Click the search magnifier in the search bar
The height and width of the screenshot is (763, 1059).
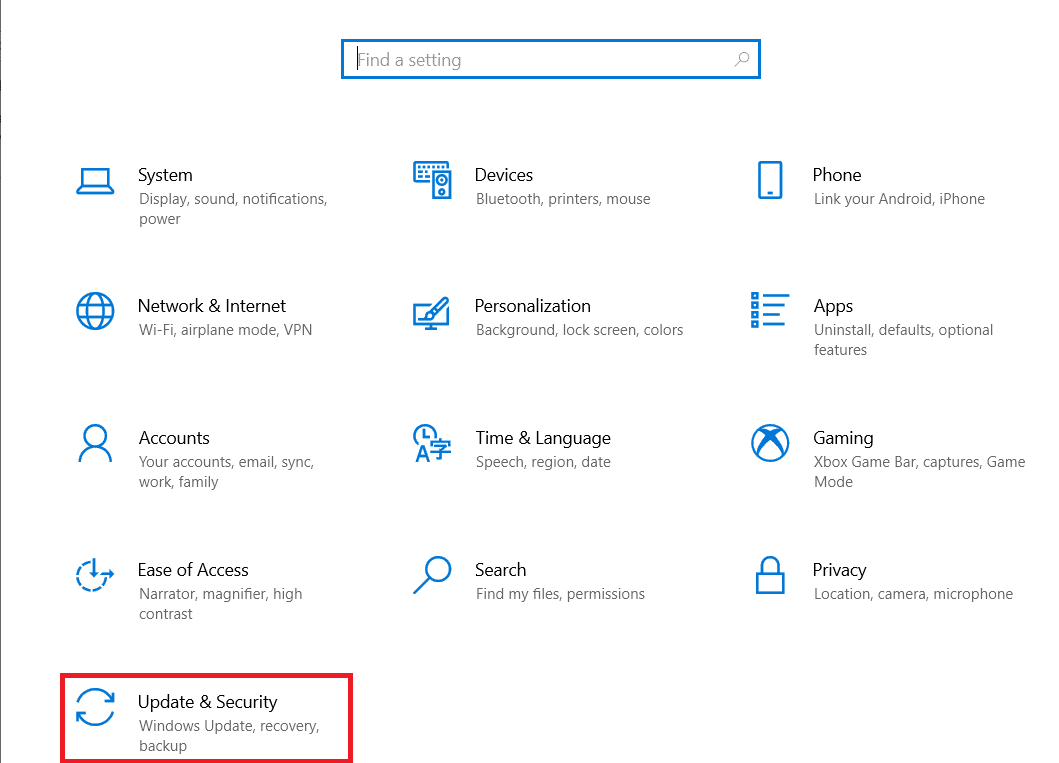[x=741, y=59]
